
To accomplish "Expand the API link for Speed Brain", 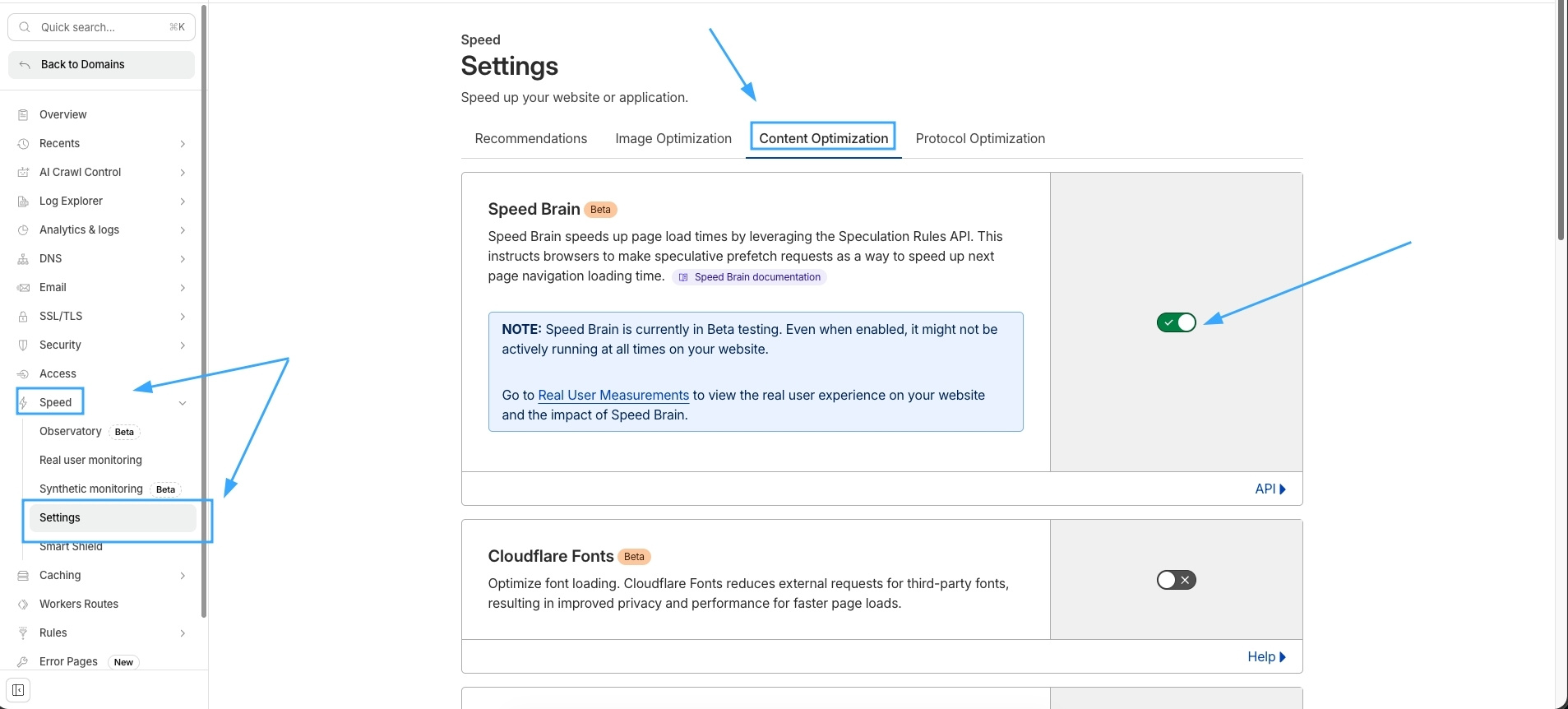I will pos(1270,489).
